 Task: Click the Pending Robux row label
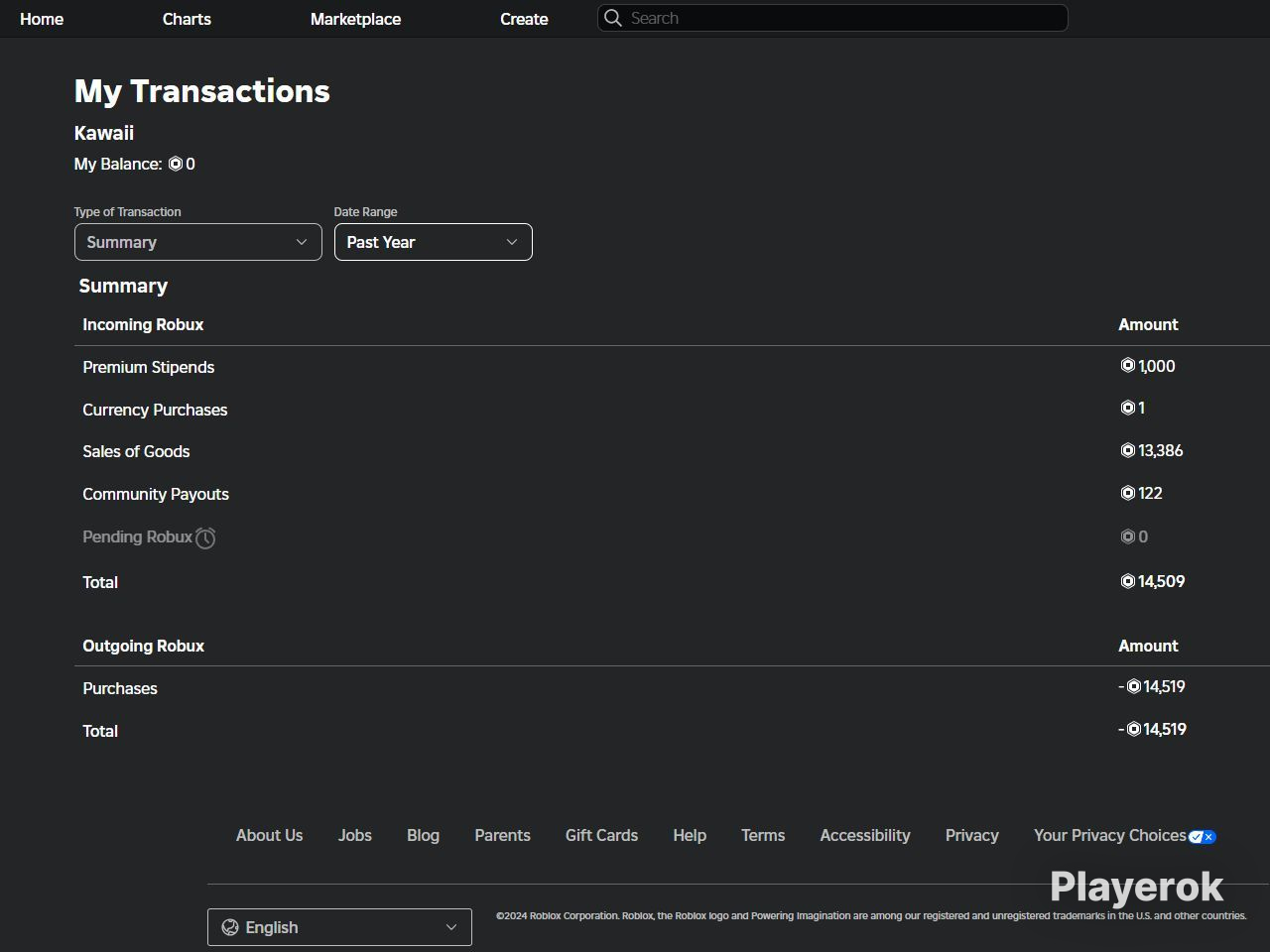point(137,536)
